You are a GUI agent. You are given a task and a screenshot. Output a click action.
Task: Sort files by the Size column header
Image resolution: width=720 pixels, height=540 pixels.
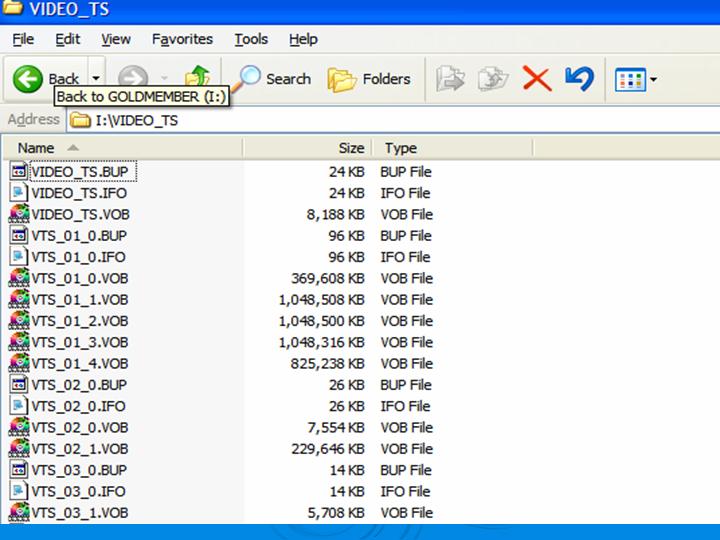[307, 148]
